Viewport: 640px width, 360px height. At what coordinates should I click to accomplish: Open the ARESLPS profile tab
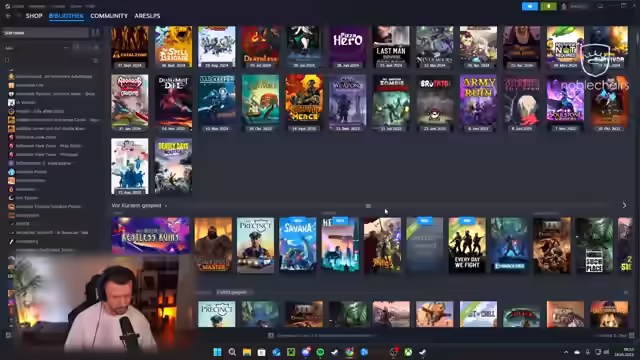(147, 16)
